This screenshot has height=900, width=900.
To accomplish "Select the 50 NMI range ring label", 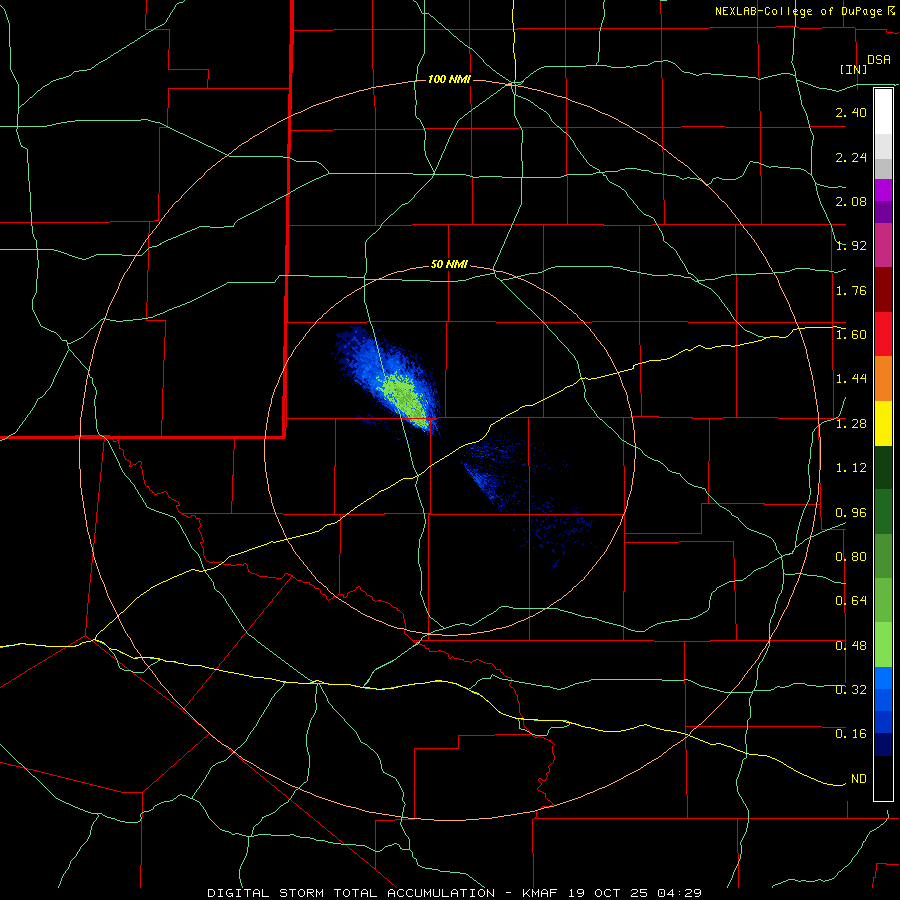I will click(x=449, y=264).
